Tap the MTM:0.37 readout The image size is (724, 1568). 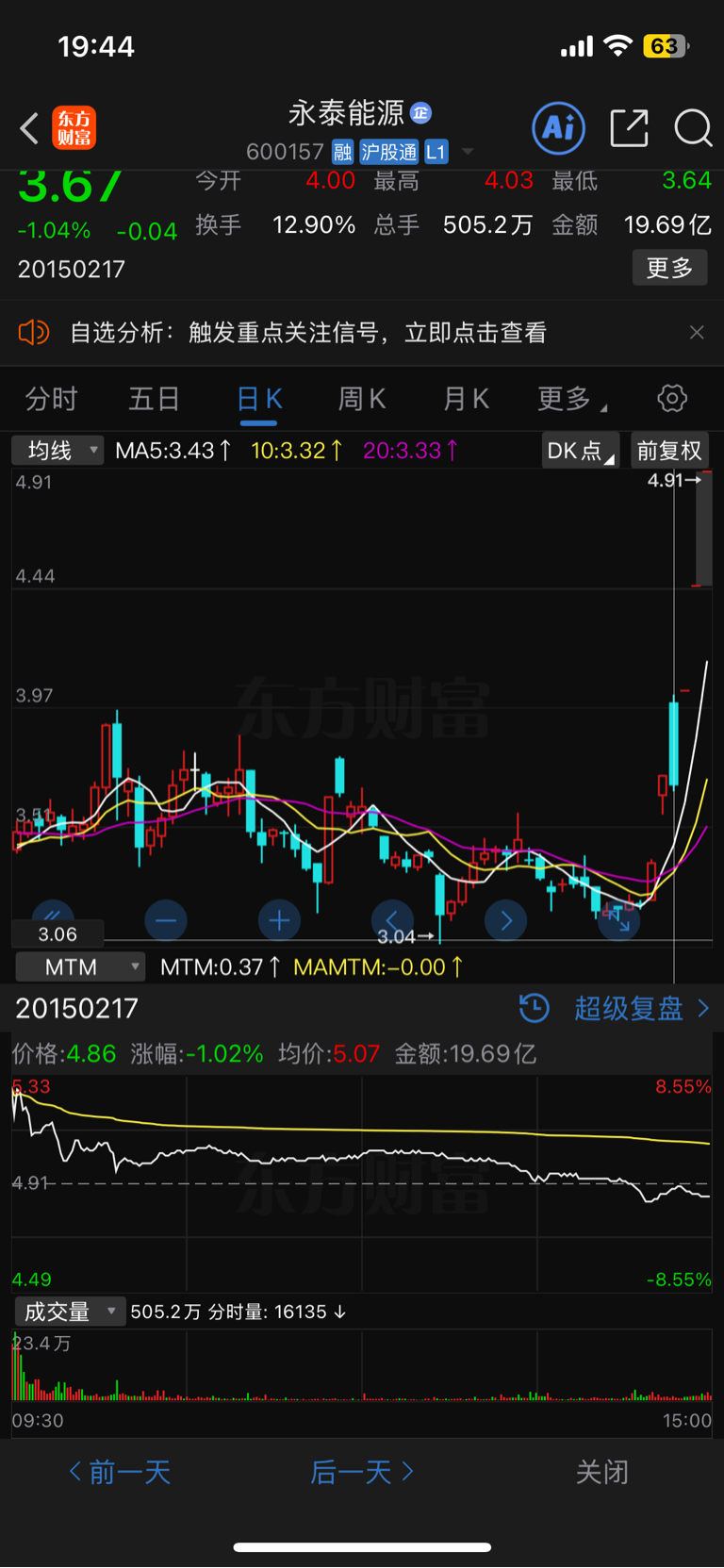(221, 966)
